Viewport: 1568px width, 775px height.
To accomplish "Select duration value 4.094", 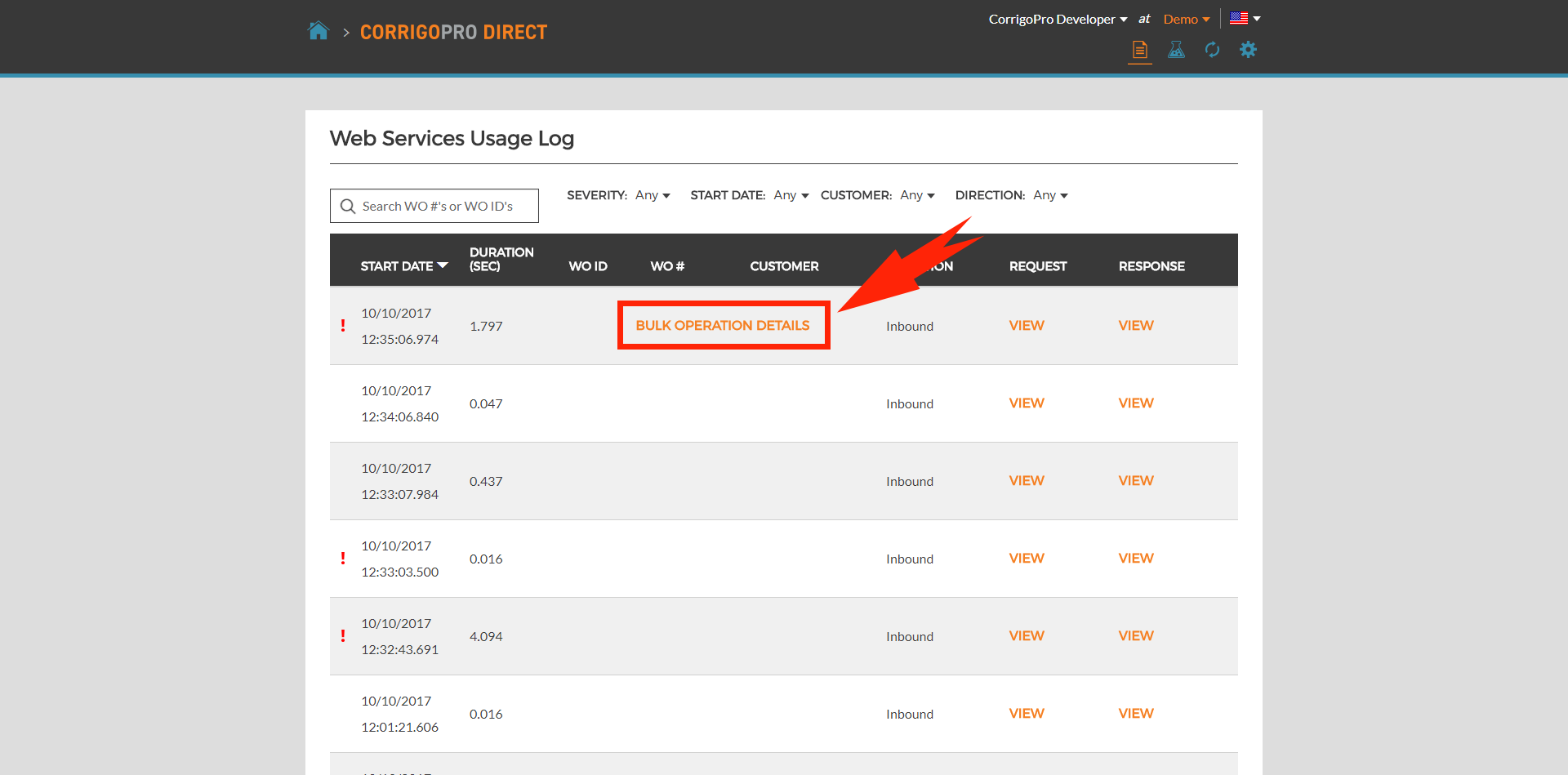I will (486, 636).
